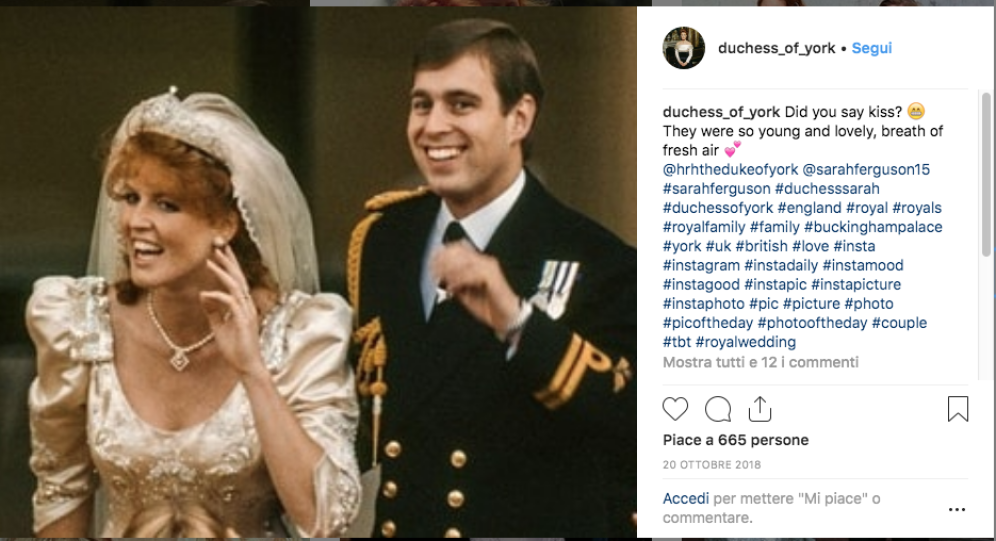Click the duchess_of_york profile avatar

tap(684, 48)
